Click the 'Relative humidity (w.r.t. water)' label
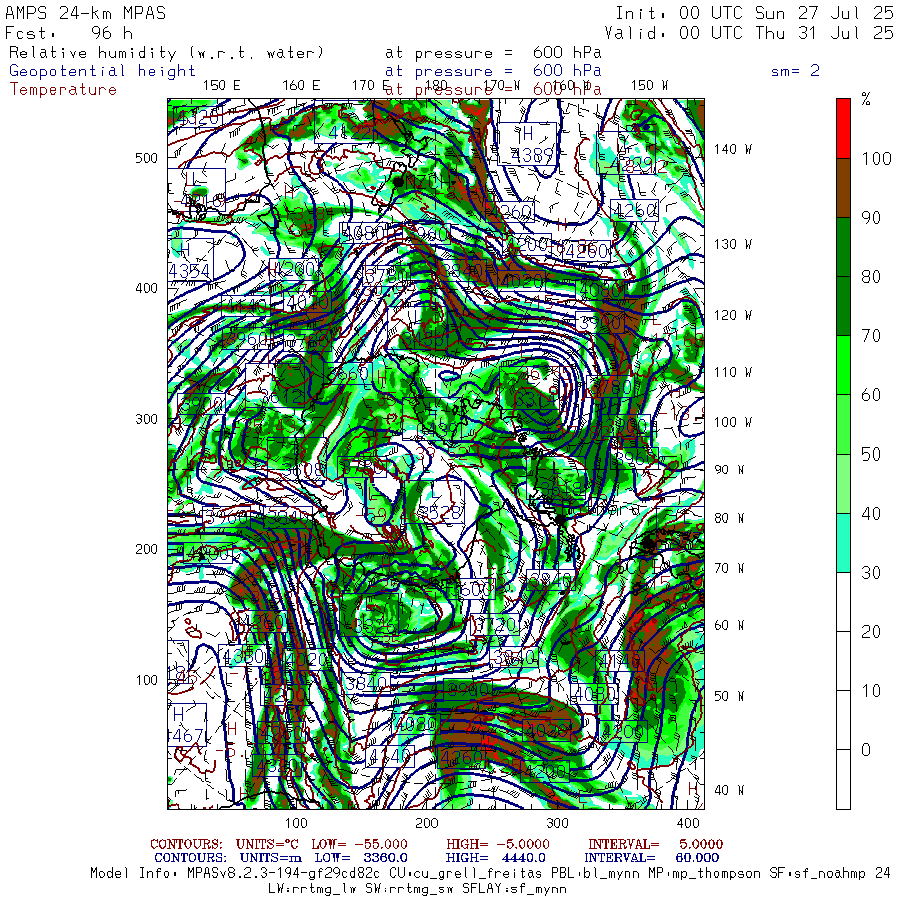This screenshot has width=900, height=900. pos(166,53)
